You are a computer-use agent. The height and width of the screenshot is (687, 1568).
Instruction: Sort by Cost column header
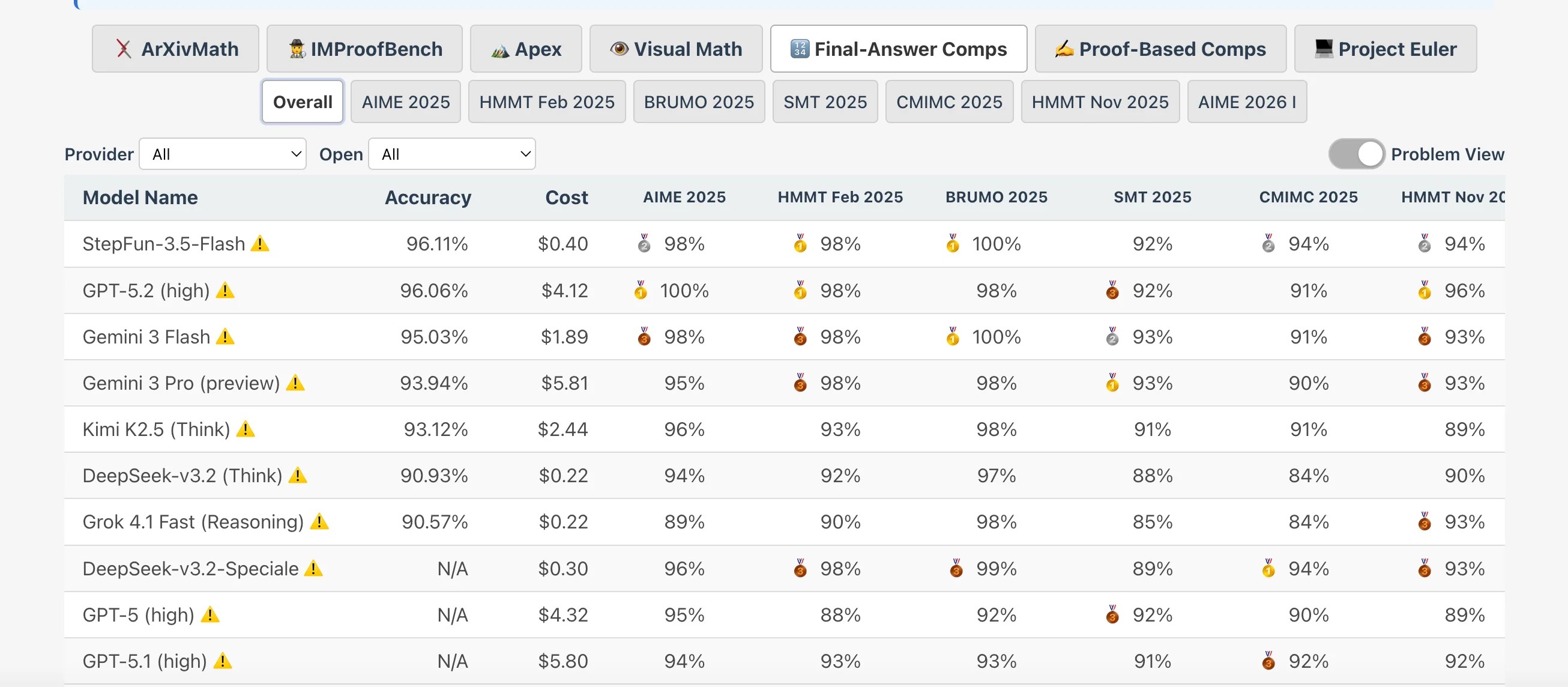click(x=566, y=198)
